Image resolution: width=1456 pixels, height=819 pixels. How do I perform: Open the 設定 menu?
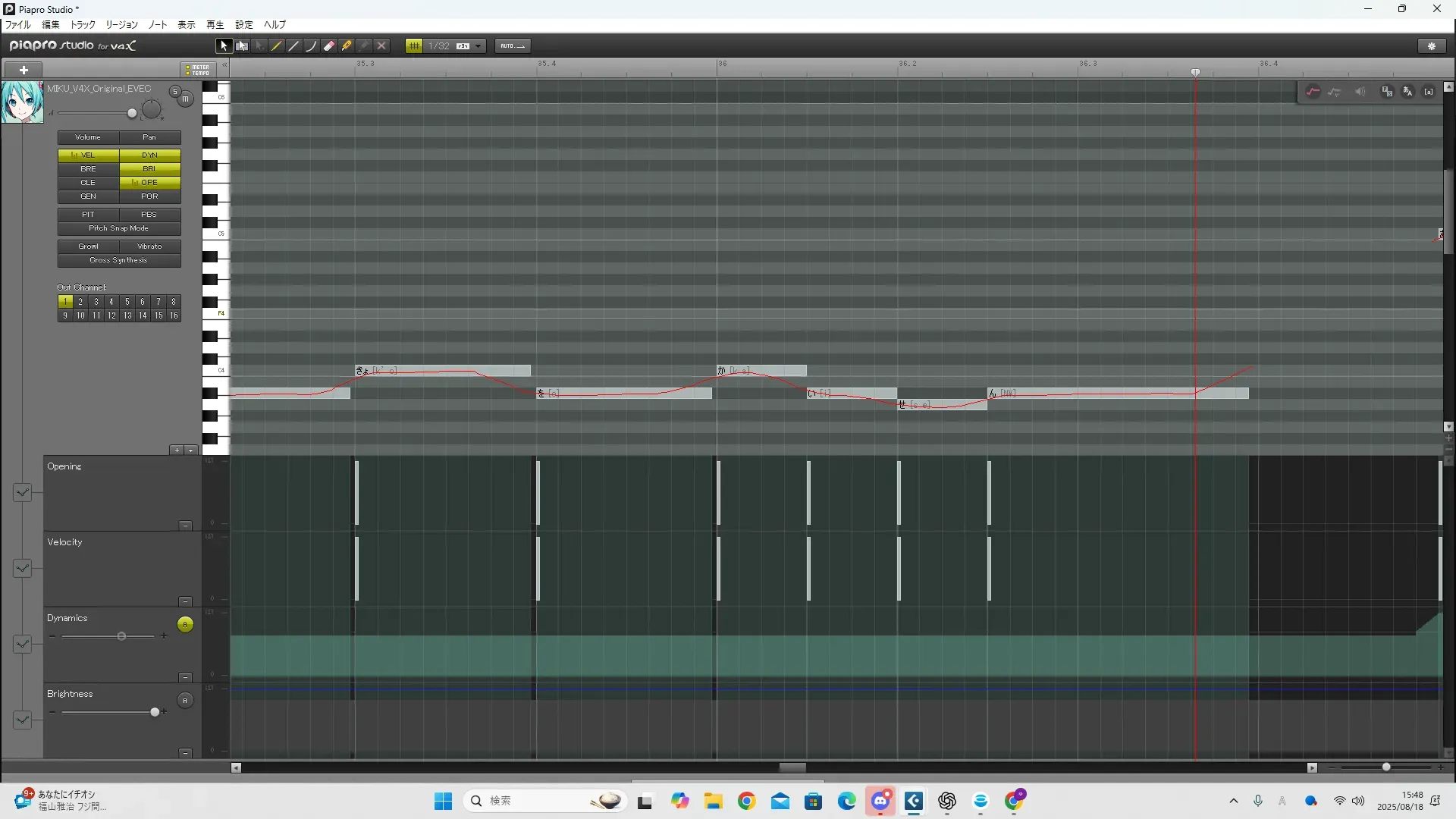[x=244, y=25]
